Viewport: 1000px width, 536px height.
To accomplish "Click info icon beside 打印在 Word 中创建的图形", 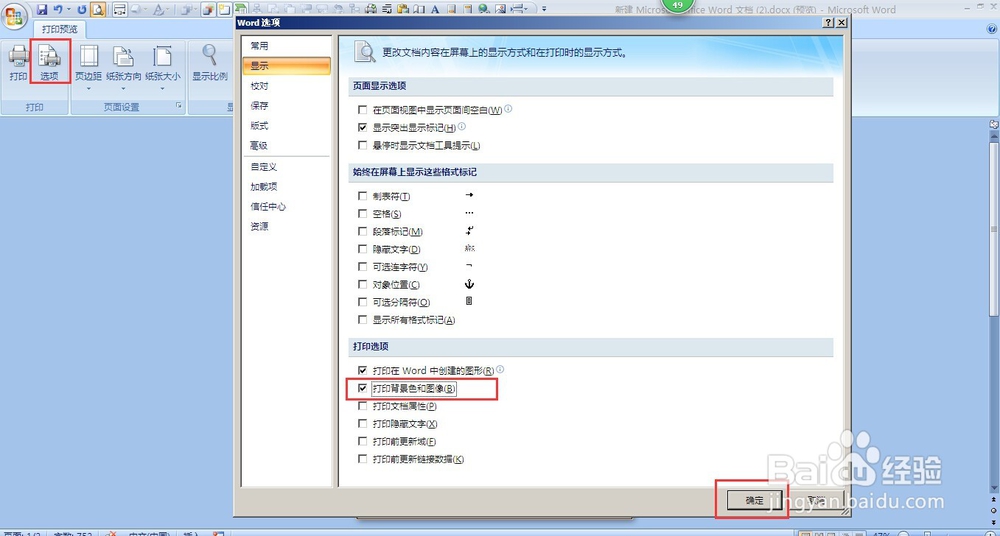I will click(x=500, y=369).
